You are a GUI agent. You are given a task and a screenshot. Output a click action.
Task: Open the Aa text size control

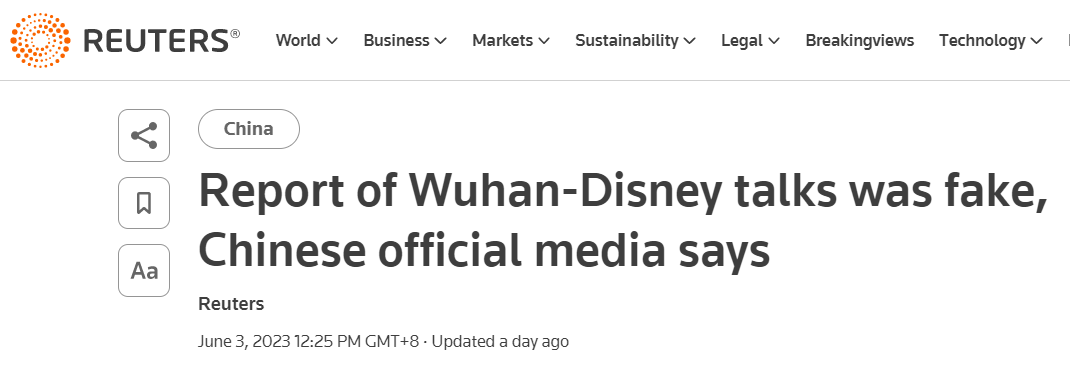click(144, 270)
